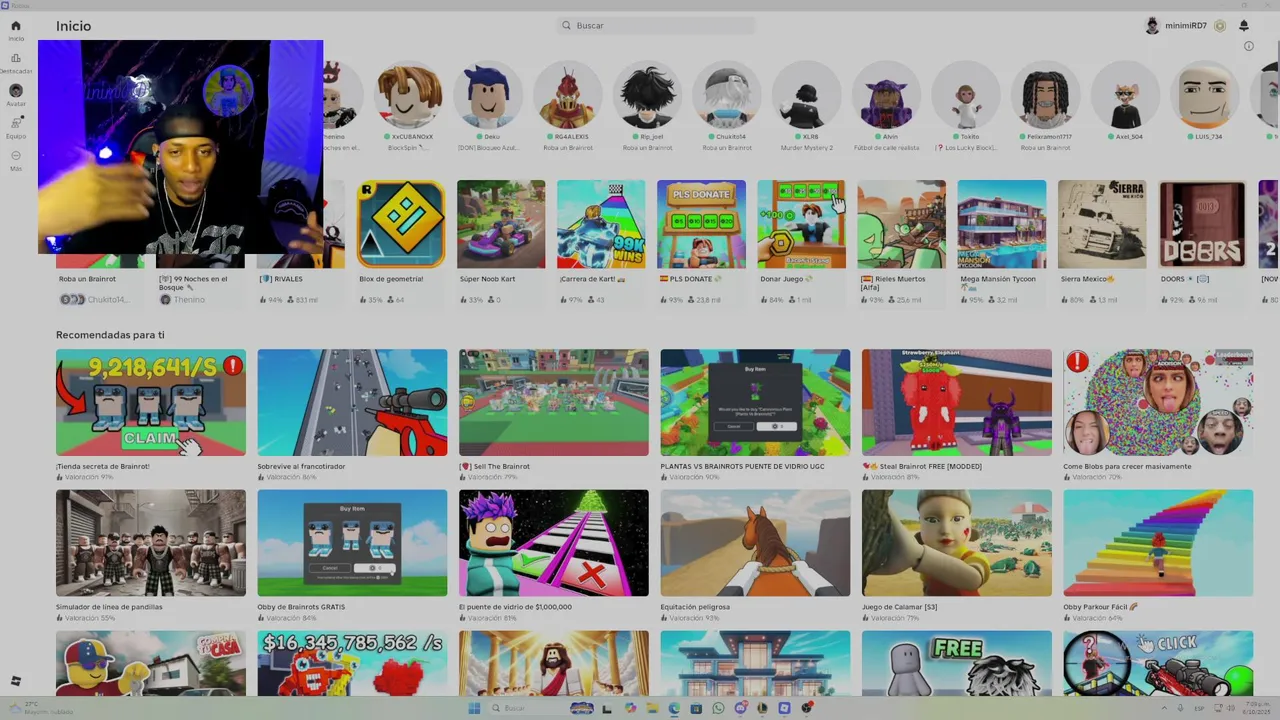Open friend RG4ALEXIS avatar
Image resolution: width=1280 pixels, height=720 pixels.
pyautogui.click(x=568, y=95)
